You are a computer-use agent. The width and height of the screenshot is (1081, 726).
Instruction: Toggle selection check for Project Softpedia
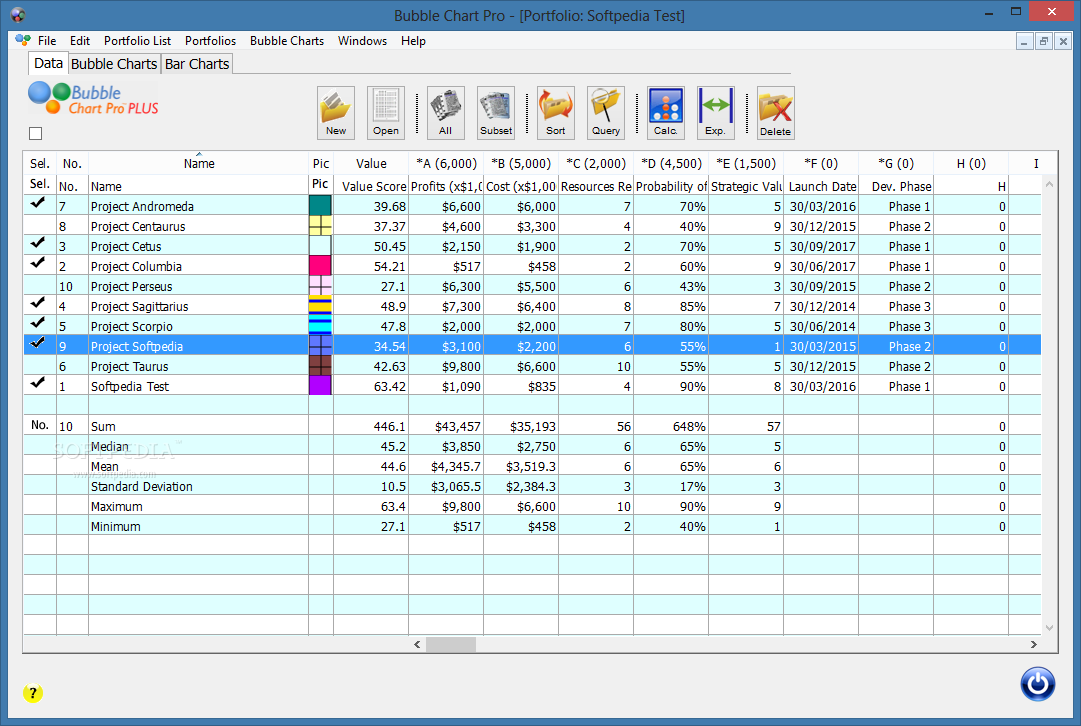pos(39,345)
